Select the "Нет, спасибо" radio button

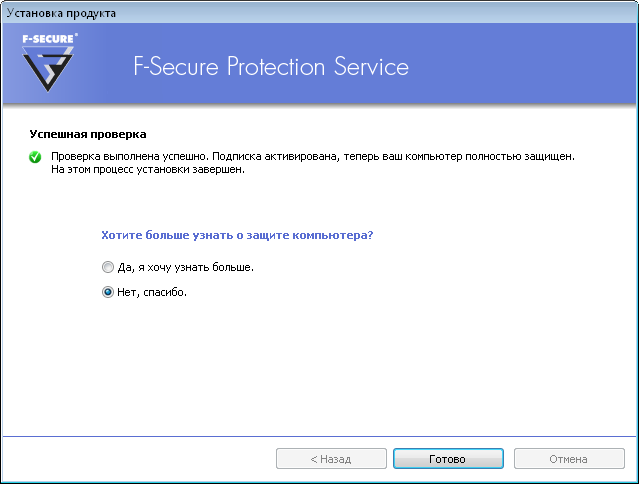click(x=108, y=293)
